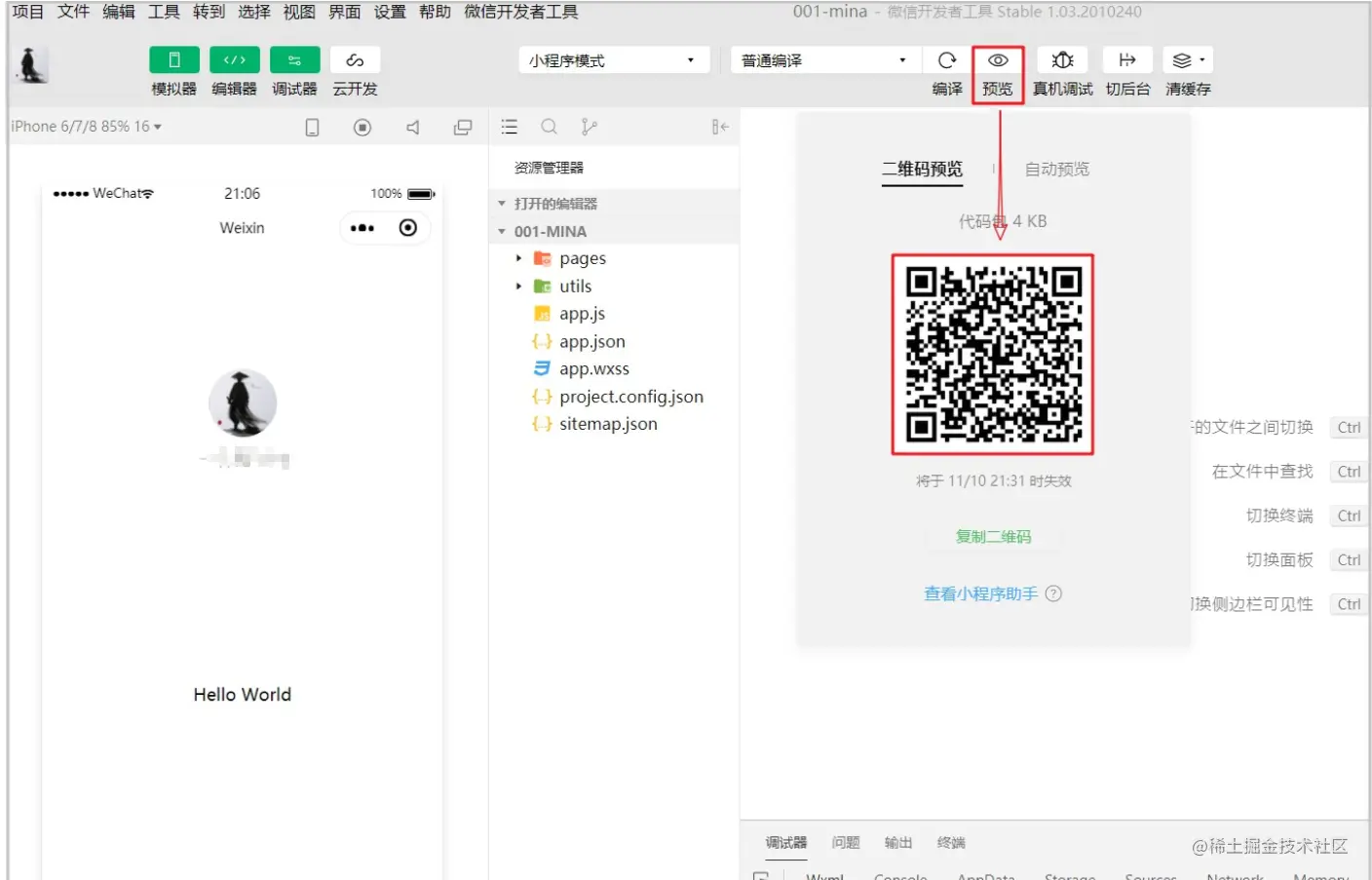Click the Hello World text in simulator
The height and width of the screenshot is (880, 1372).
243,695
